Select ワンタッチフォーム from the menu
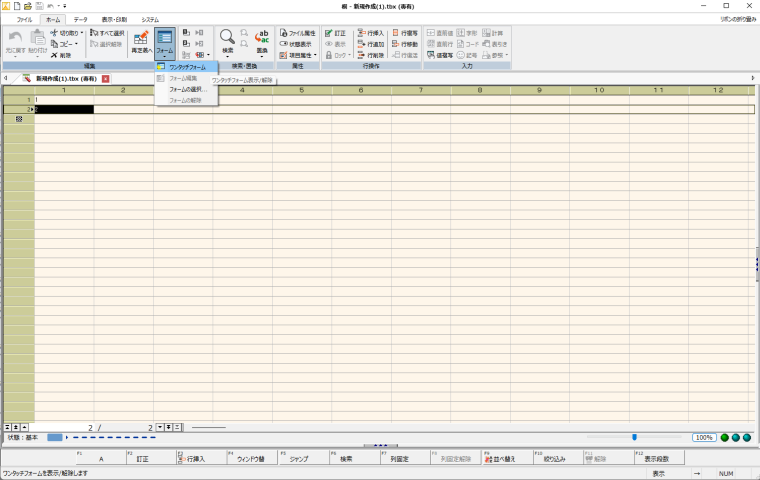760x480 pixels. [187, 67]
